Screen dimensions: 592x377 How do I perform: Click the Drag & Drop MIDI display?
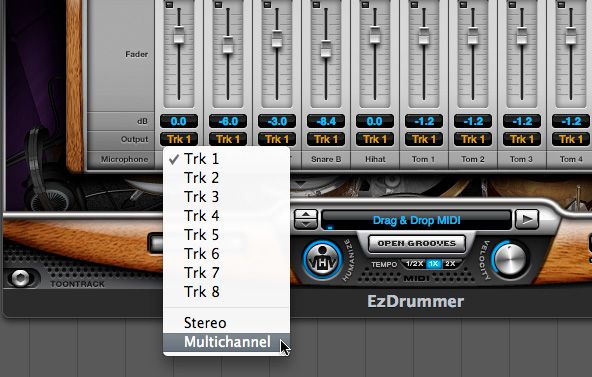coord(416,220)
